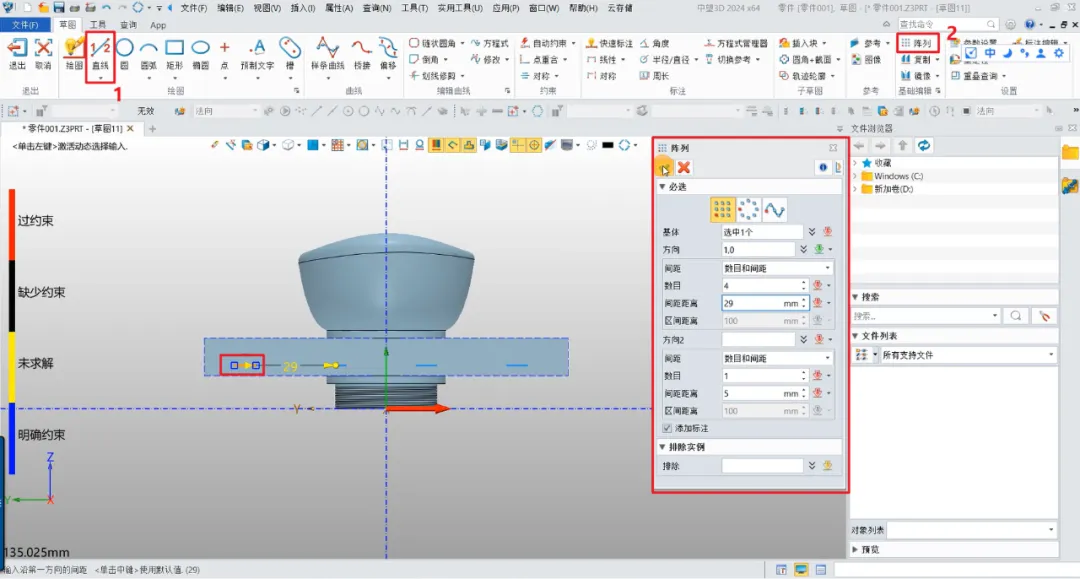Cancel the pattern dialog with red X
The width and height of the screenshot is (1080, 579).
pos(684,167)
